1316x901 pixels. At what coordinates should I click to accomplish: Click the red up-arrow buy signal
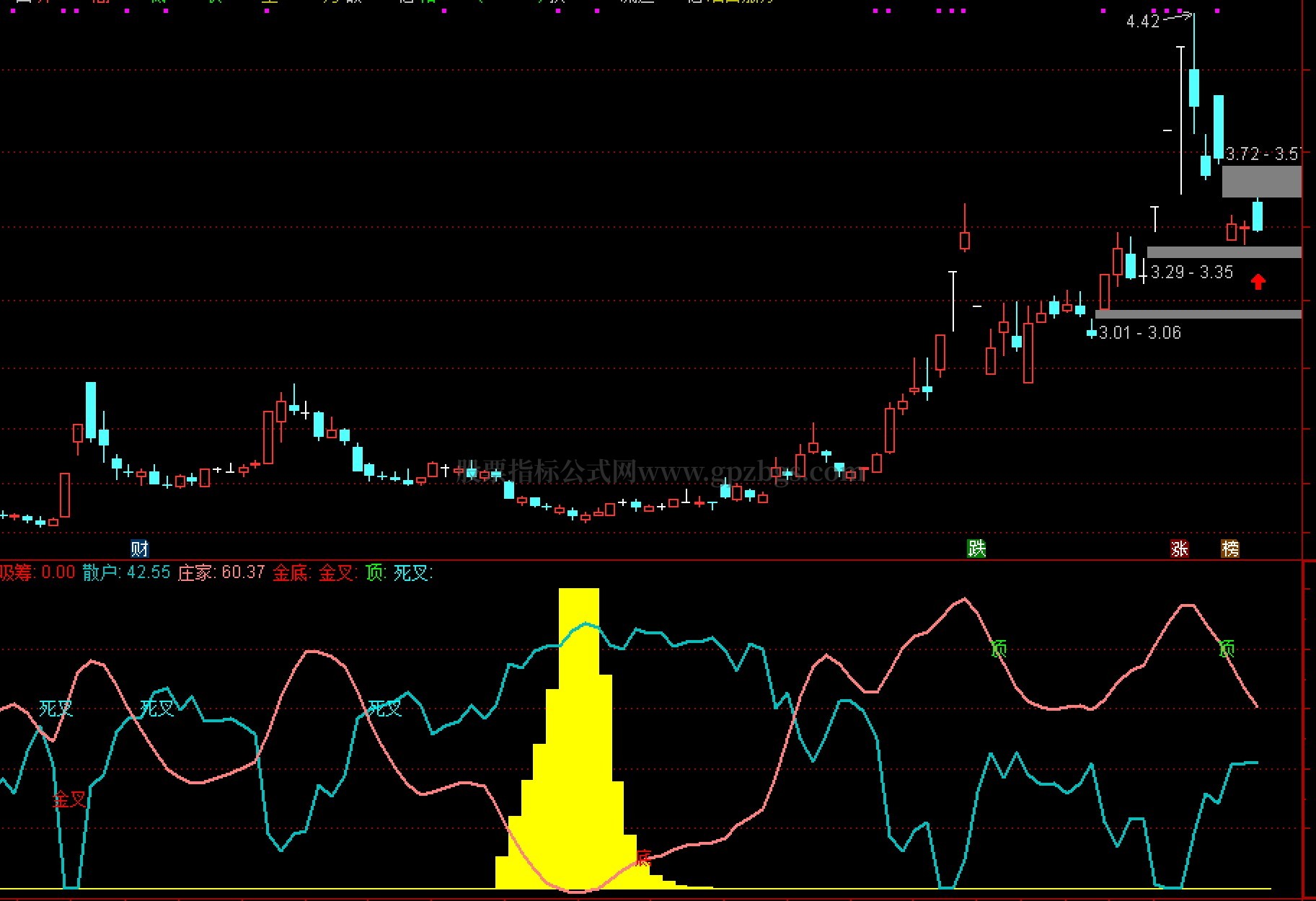point(1258,281)
